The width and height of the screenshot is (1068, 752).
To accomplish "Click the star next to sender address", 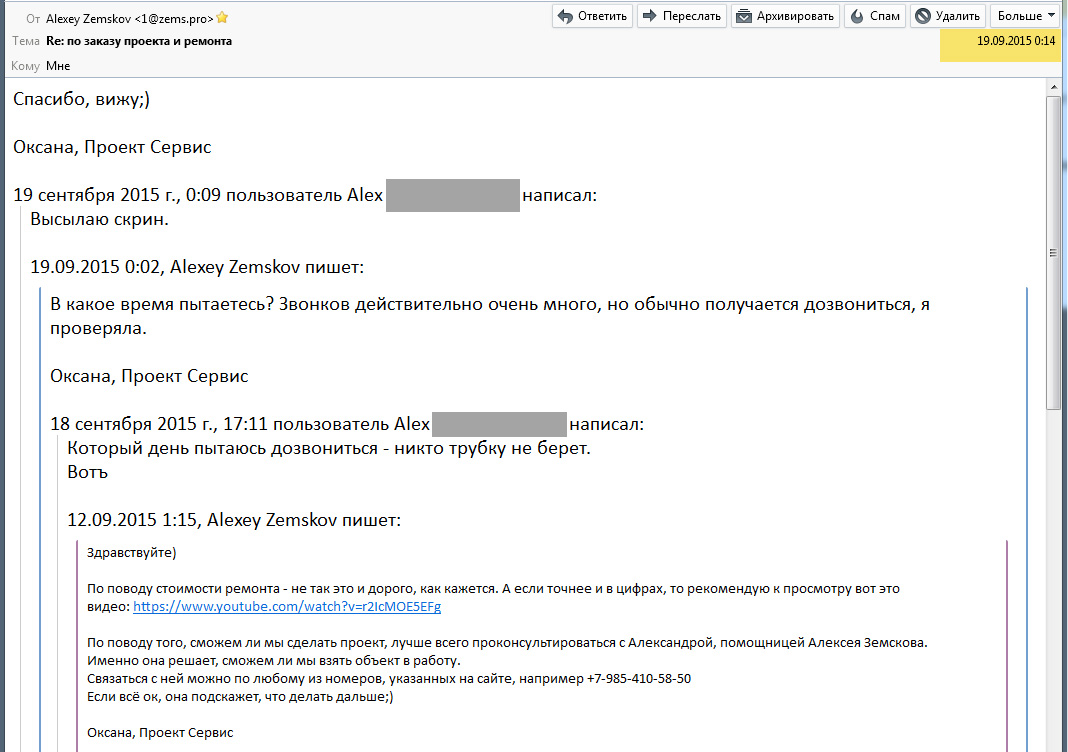I will [x=222, y=17].
